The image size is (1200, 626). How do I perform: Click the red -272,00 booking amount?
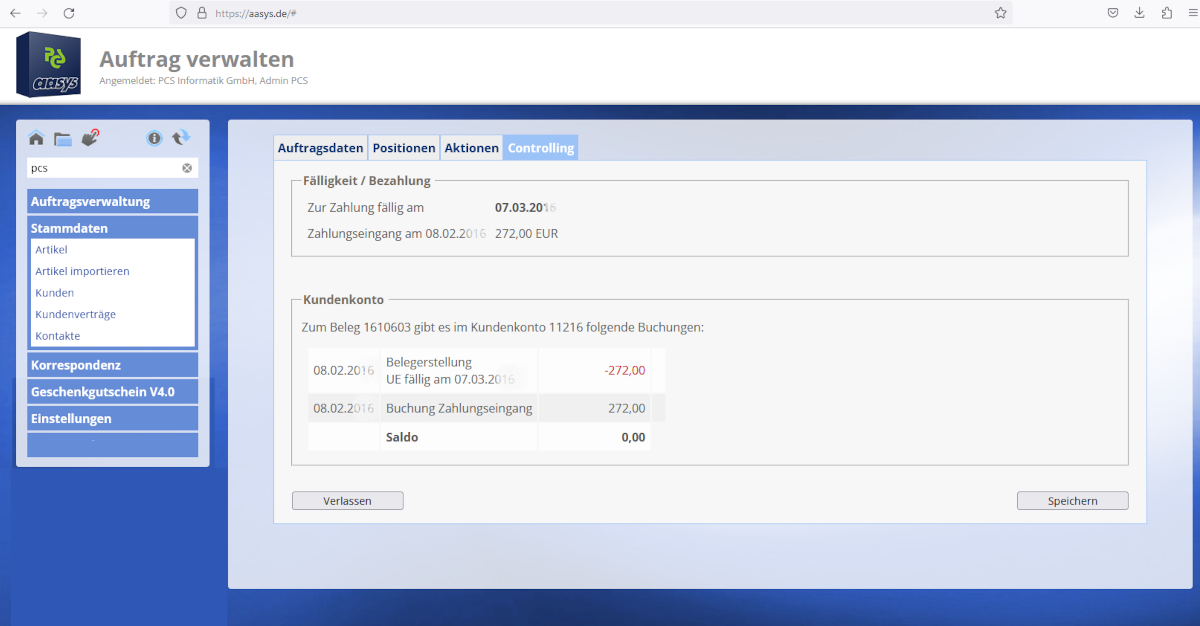(x=624, y=370)
